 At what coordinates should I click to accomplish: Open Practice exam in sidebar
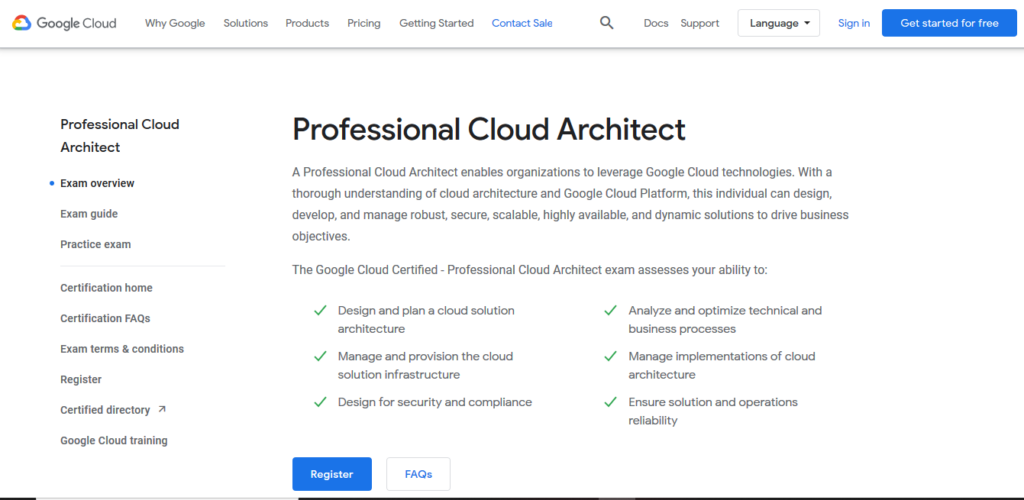click(95, 244)
